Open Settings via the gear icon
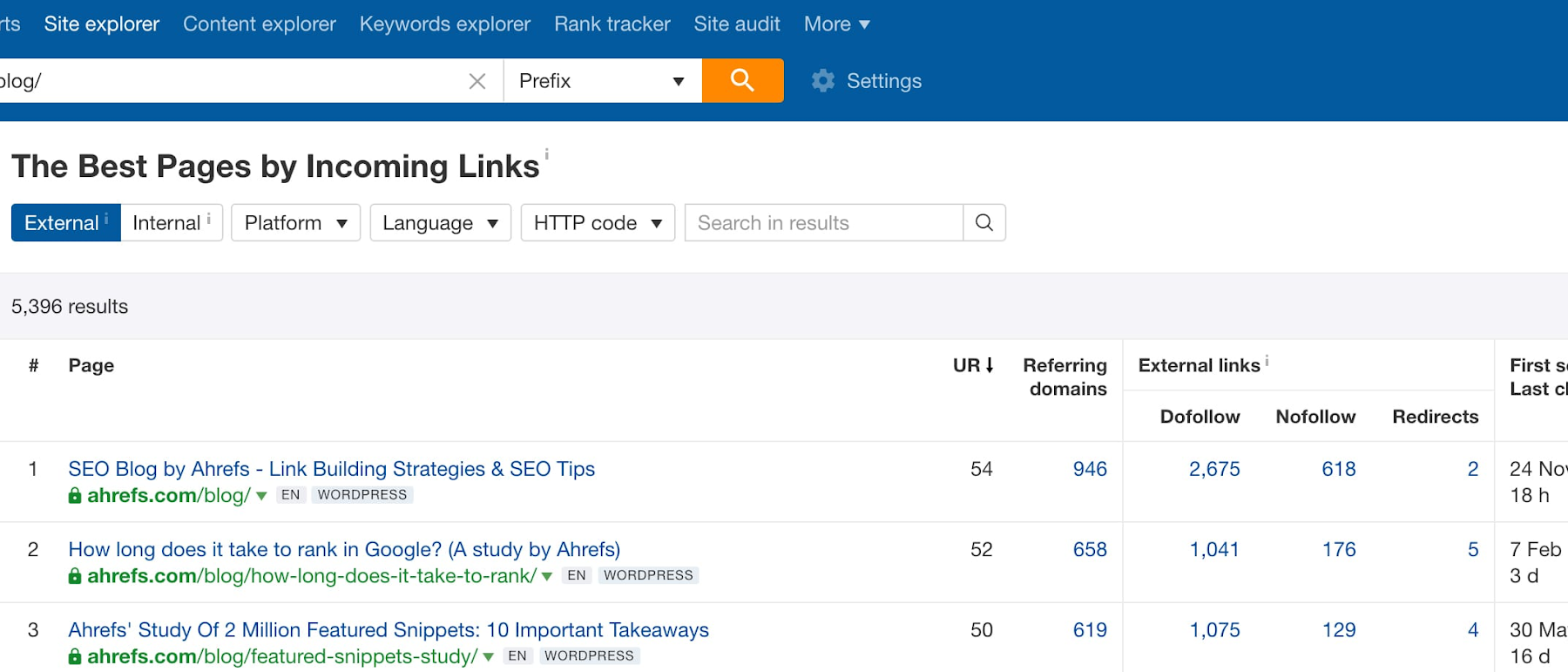The width and height of the screenshot is (1568, 672). point(823,81)
